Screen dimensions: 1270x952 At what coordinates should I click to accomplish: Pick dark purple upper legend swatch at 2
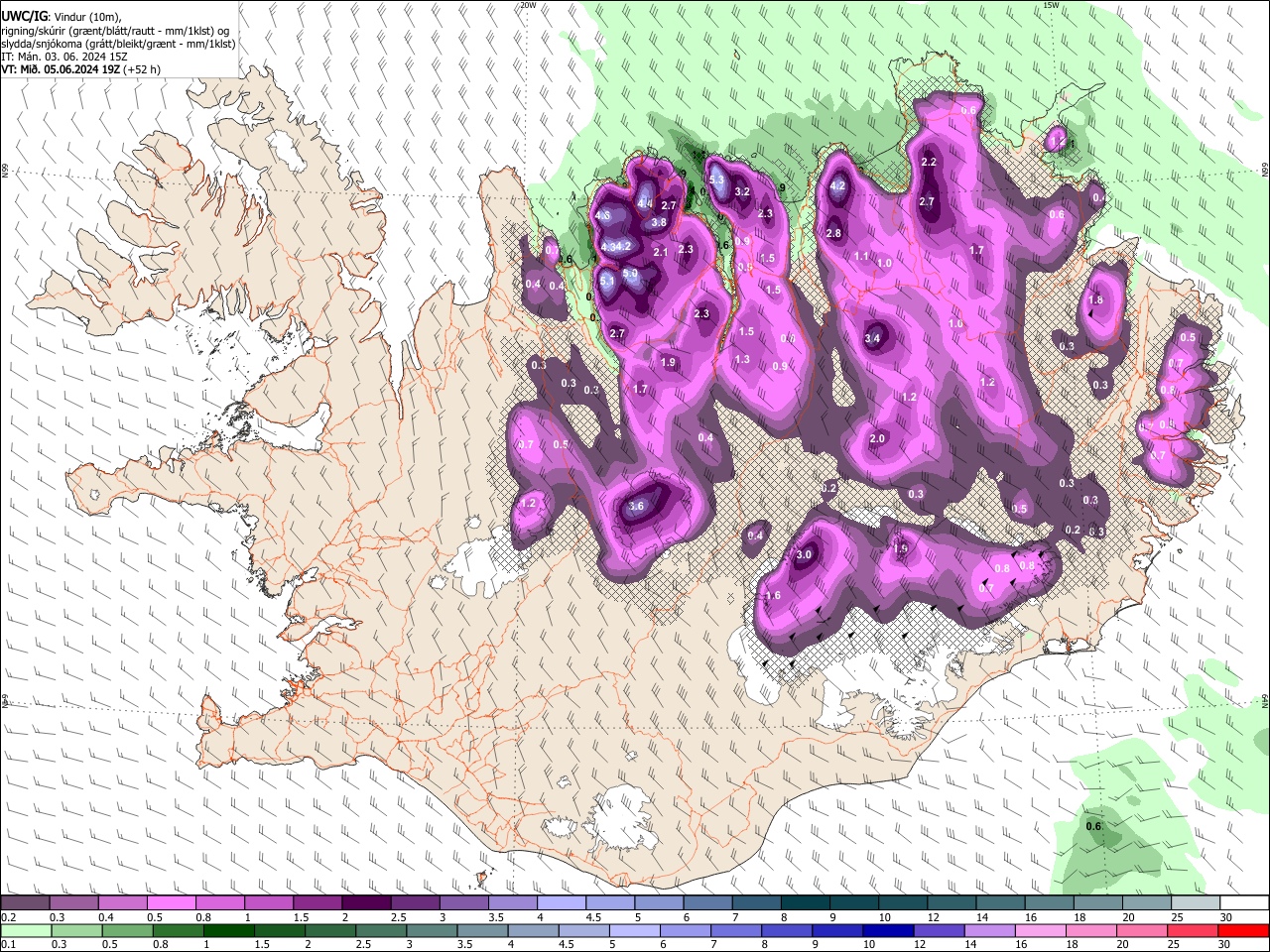365,902
